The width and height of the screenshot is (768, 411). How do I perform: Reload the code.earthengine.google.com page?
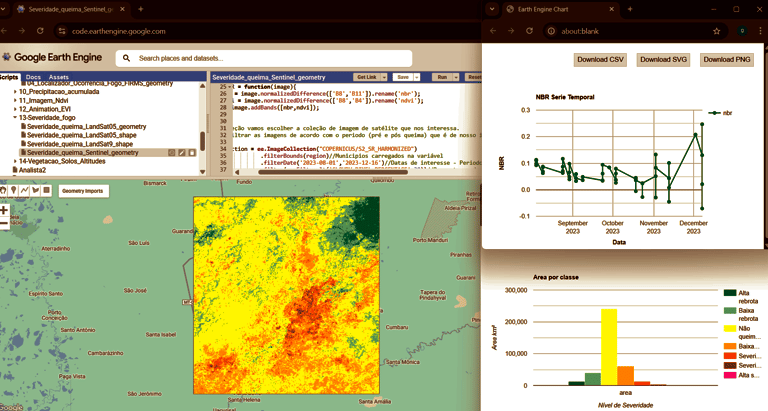(x=40, y=31)
